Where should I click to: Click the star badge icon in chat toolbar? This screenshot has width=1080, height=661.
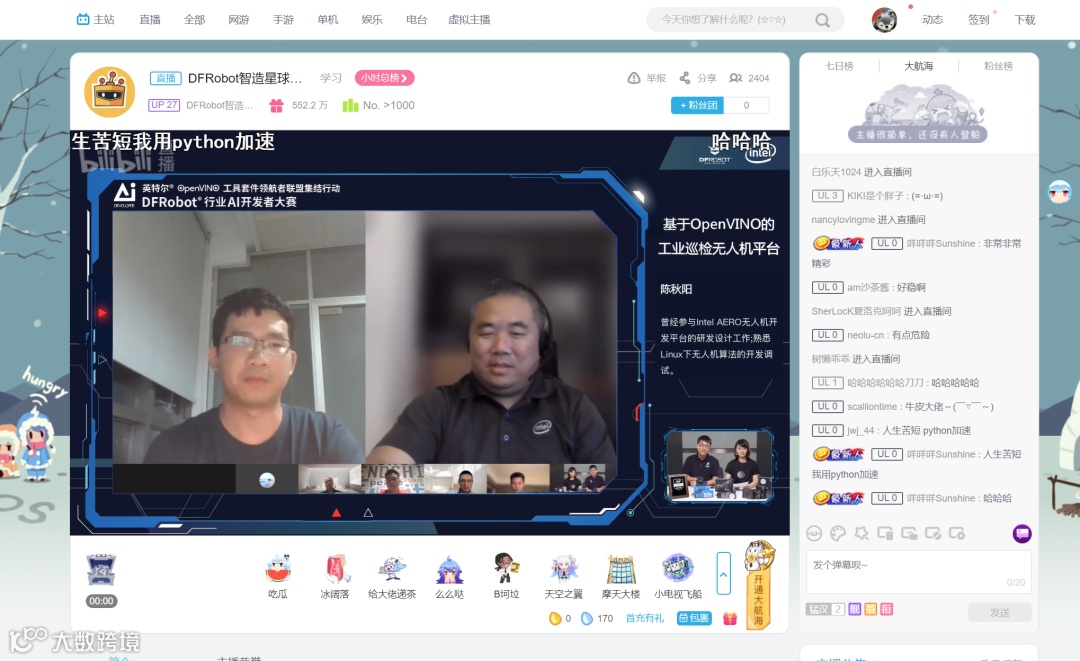(x=862, y=533)
